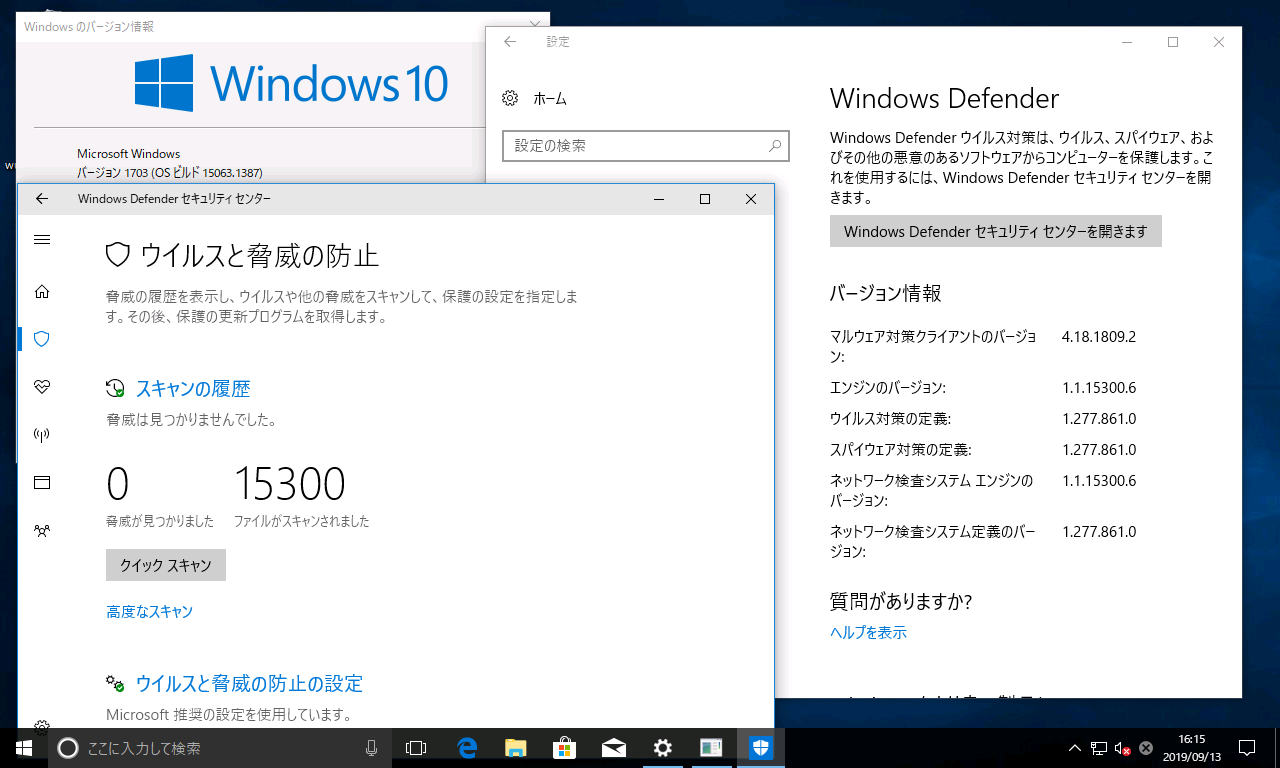Click the Cortana circle icon

point(67,748)
